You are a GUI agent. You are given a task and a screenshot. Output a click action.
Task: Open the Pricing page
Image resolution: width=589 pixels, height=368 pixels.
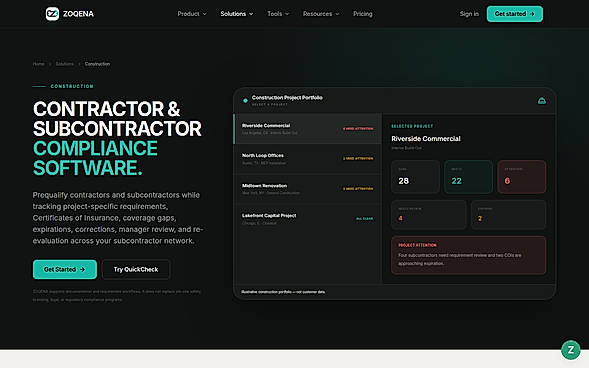pyautogui.click(x=362, y=14)
